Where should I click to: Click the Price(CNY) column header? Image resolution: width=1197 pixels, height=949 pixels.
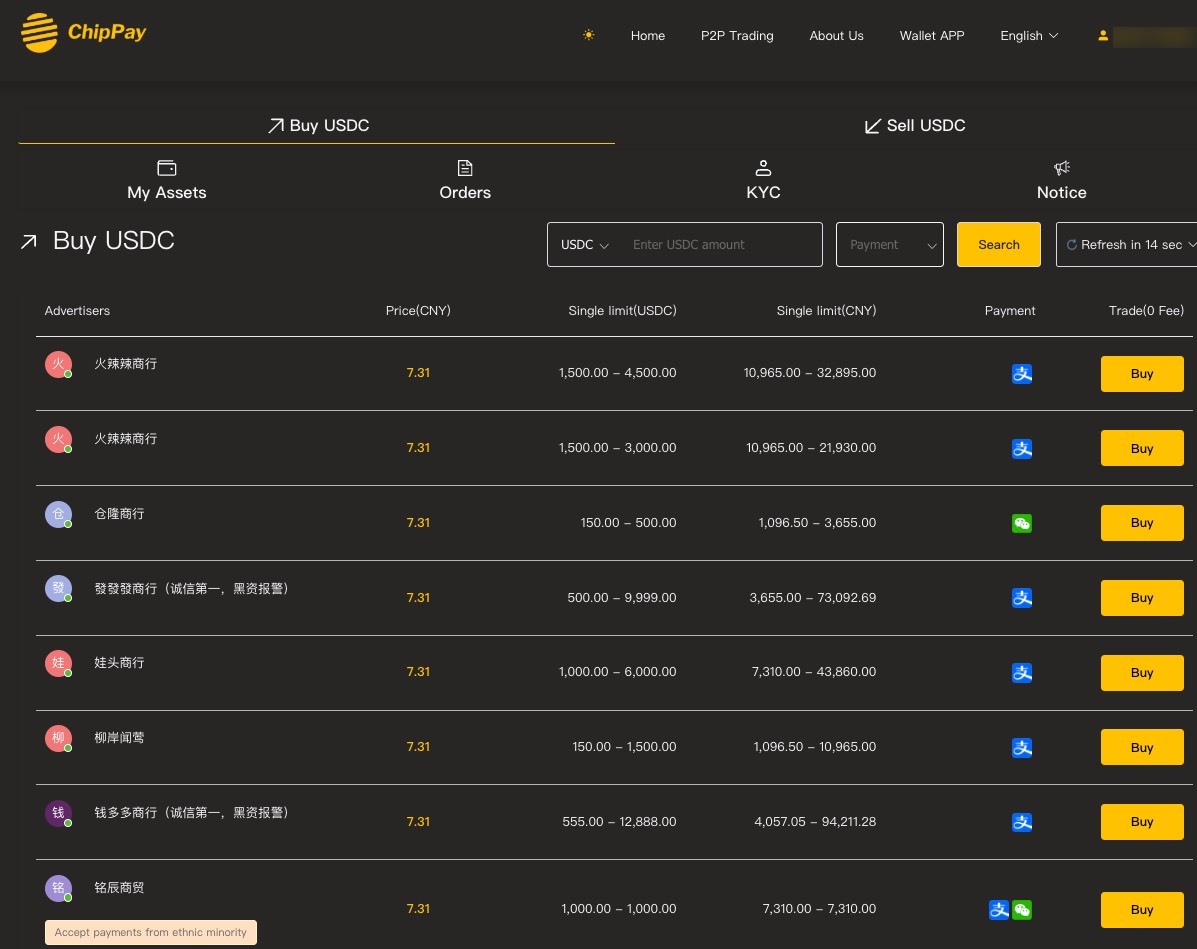click(x=418, y=311)
